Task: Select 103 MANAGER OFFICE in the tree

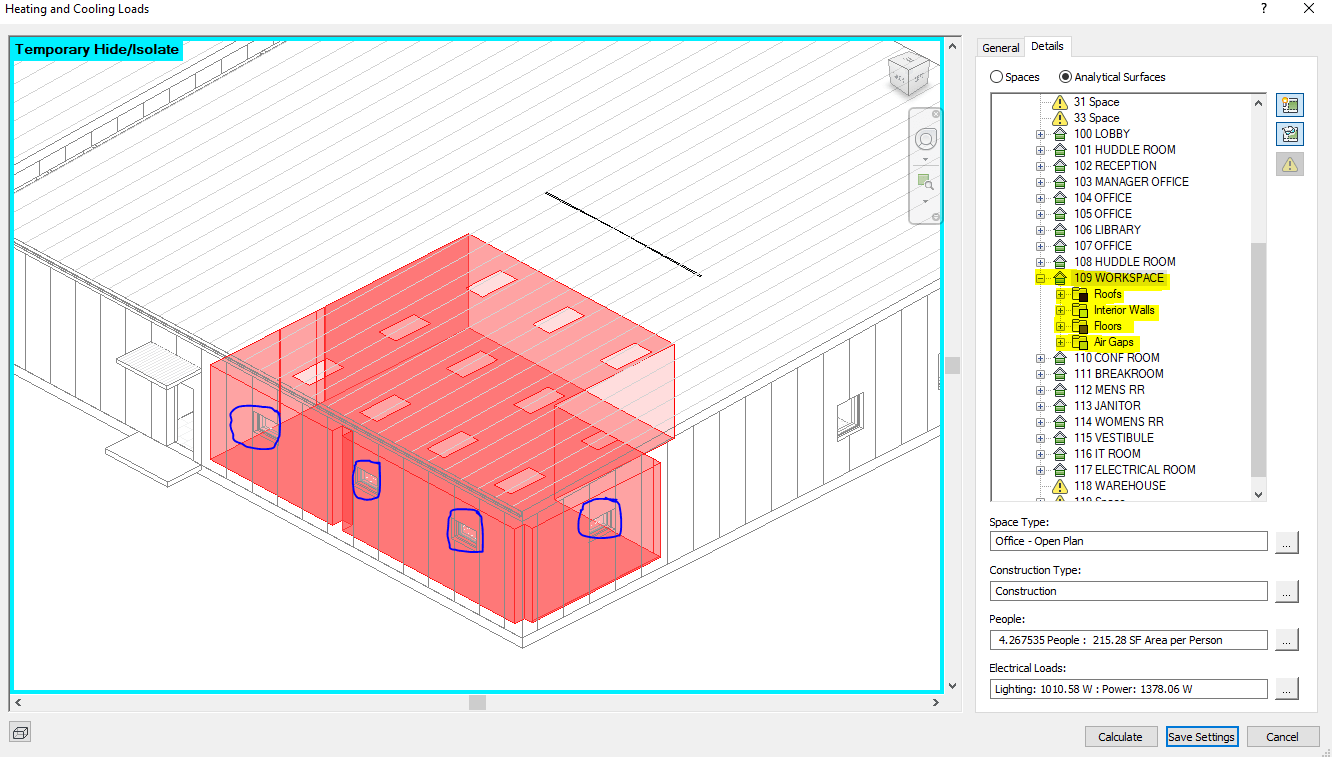Action: coord(1131,182)
